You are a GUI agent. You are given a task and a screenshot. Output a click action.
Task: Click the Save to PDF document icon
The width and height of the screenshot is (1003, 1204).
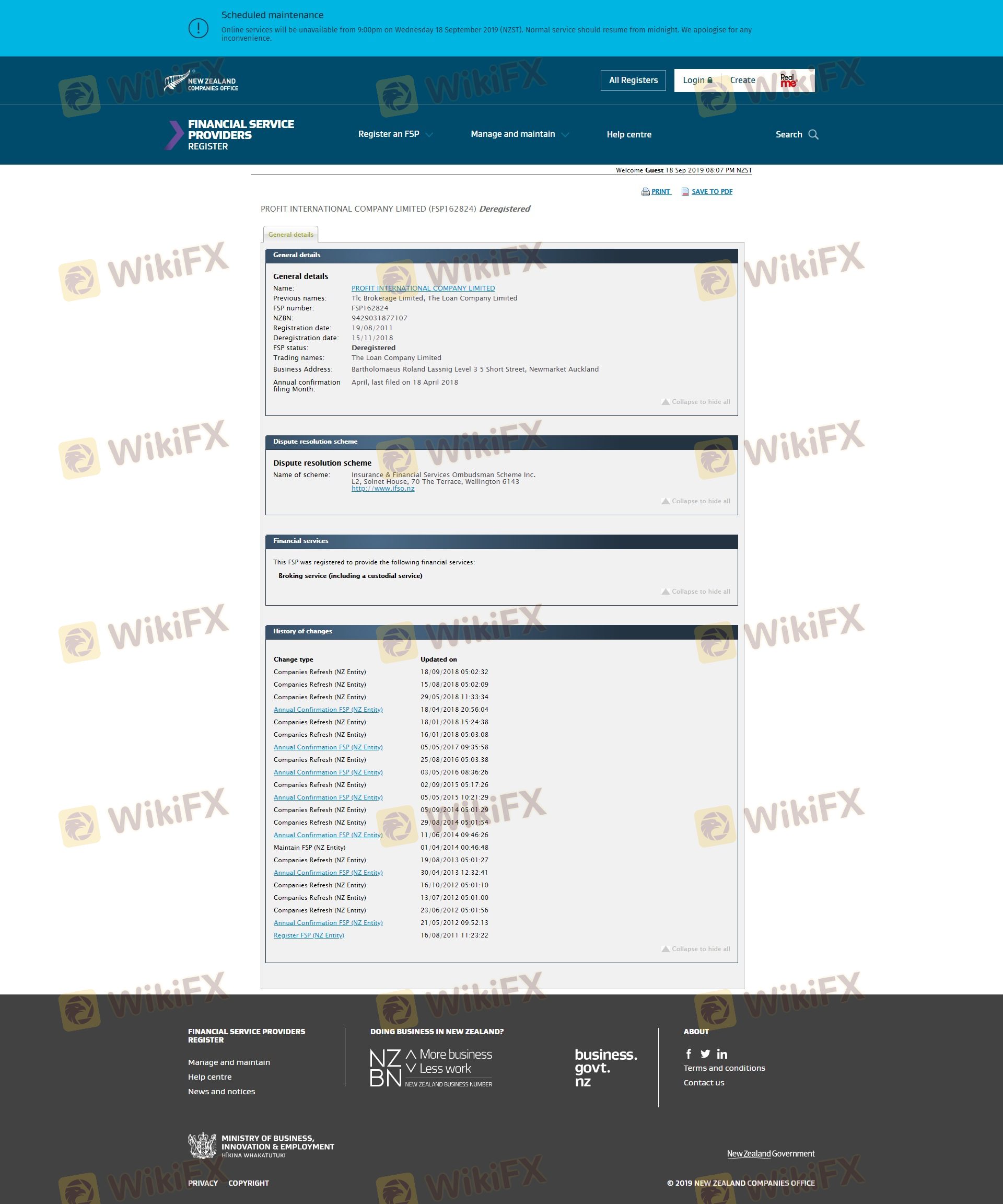[685, 192]
